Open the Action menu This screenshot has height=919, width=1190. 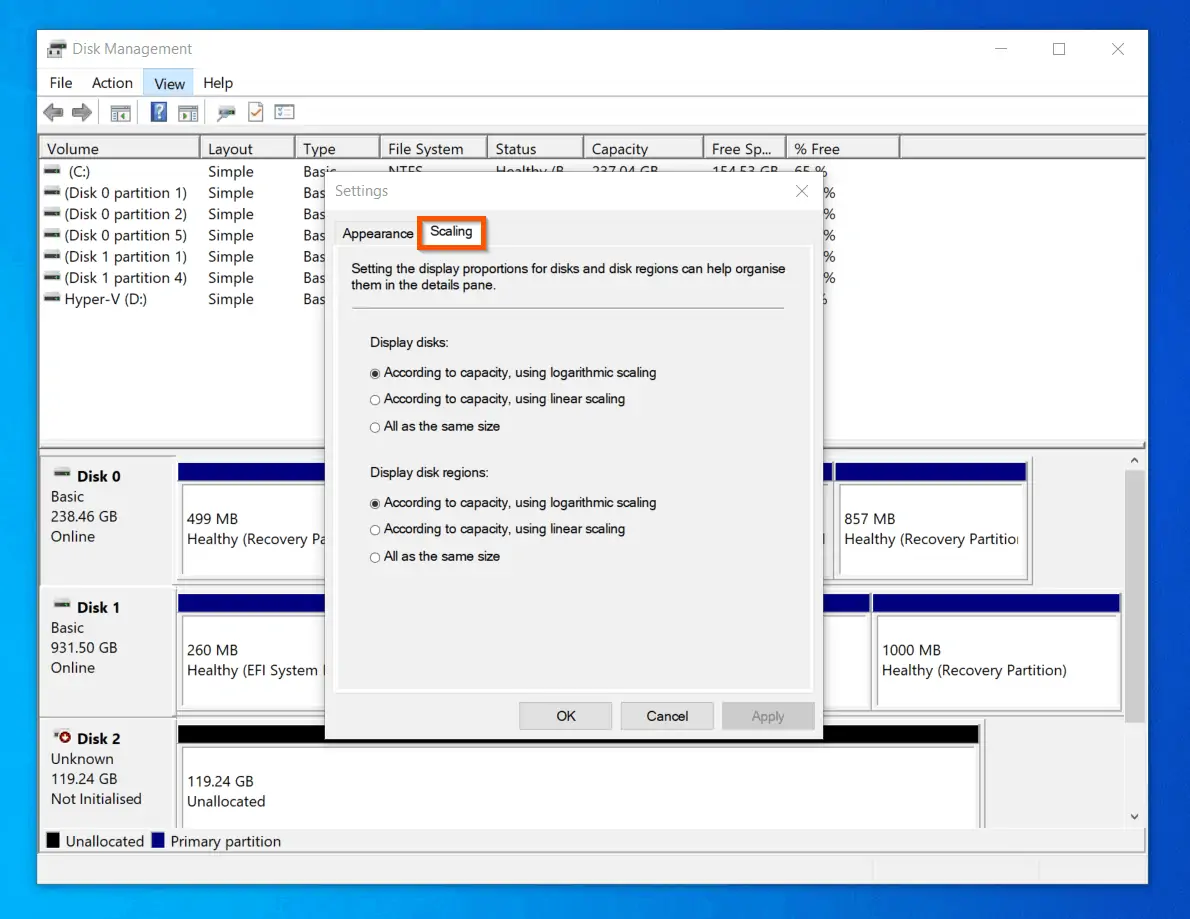(112, 83)
